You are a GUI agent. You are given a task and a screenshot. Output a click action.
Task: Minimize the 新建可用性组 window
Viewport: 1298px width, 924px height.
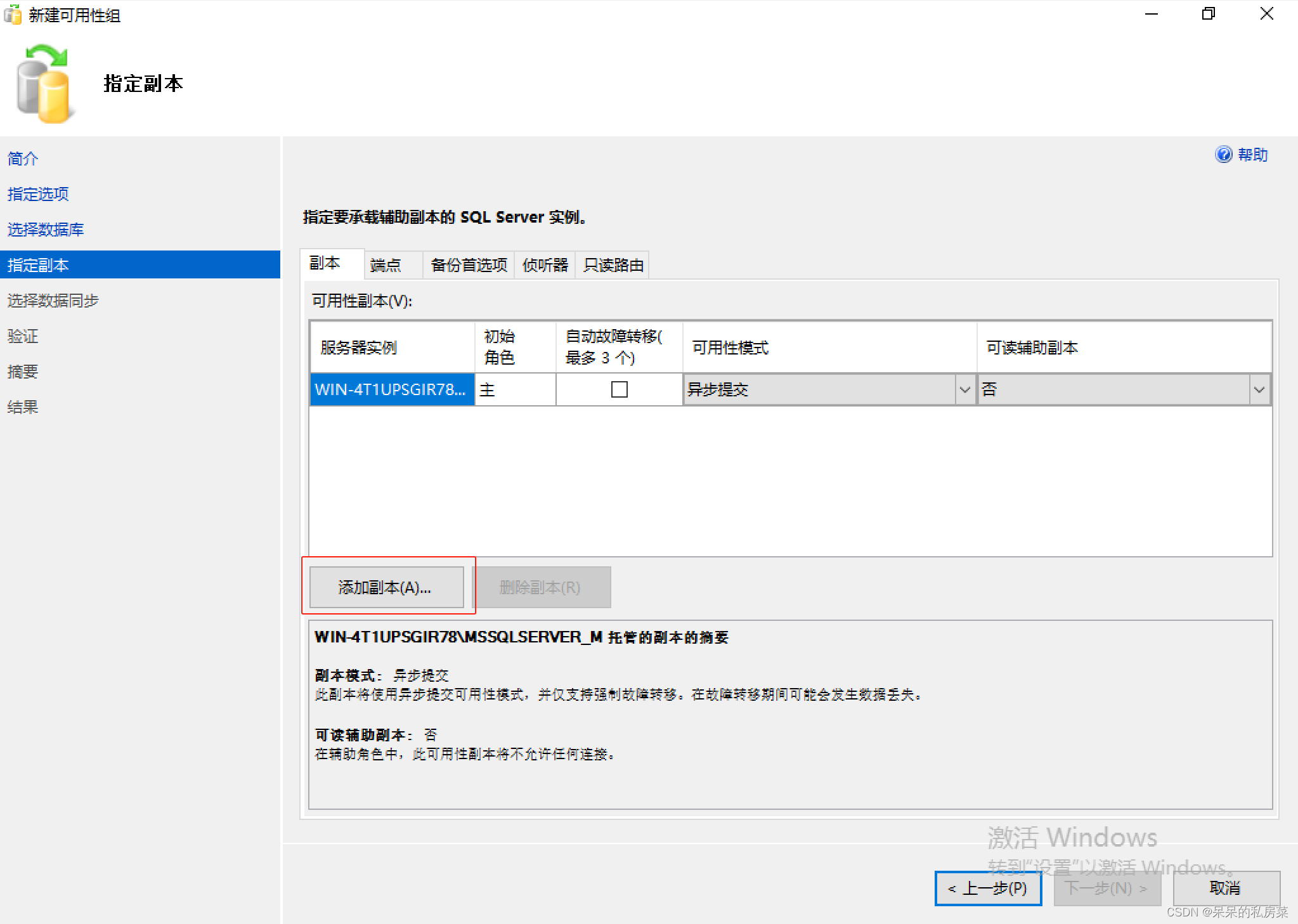point(1152,14)
